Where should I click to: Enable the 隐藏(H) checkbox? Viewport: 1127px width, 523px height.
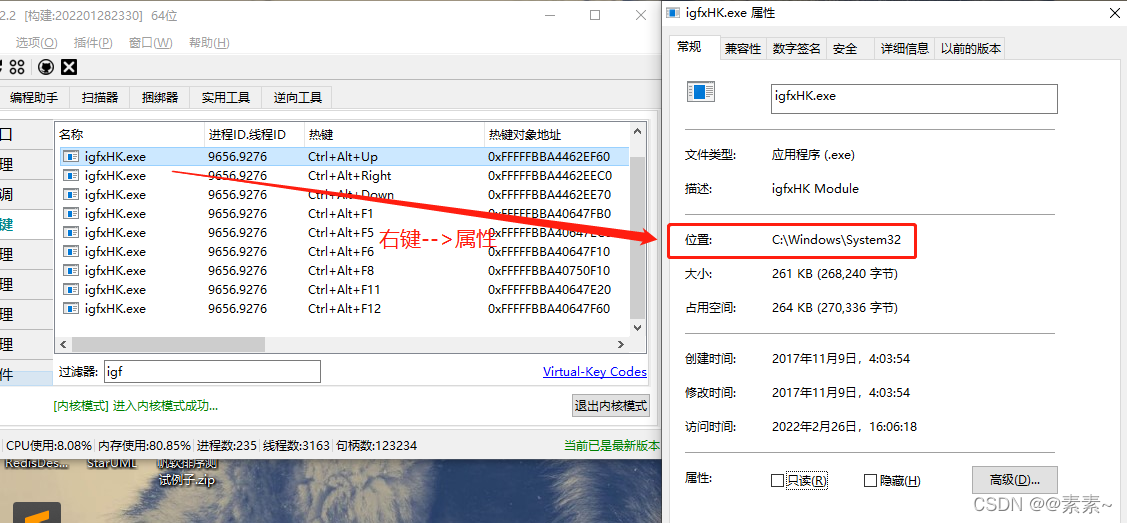870,481
